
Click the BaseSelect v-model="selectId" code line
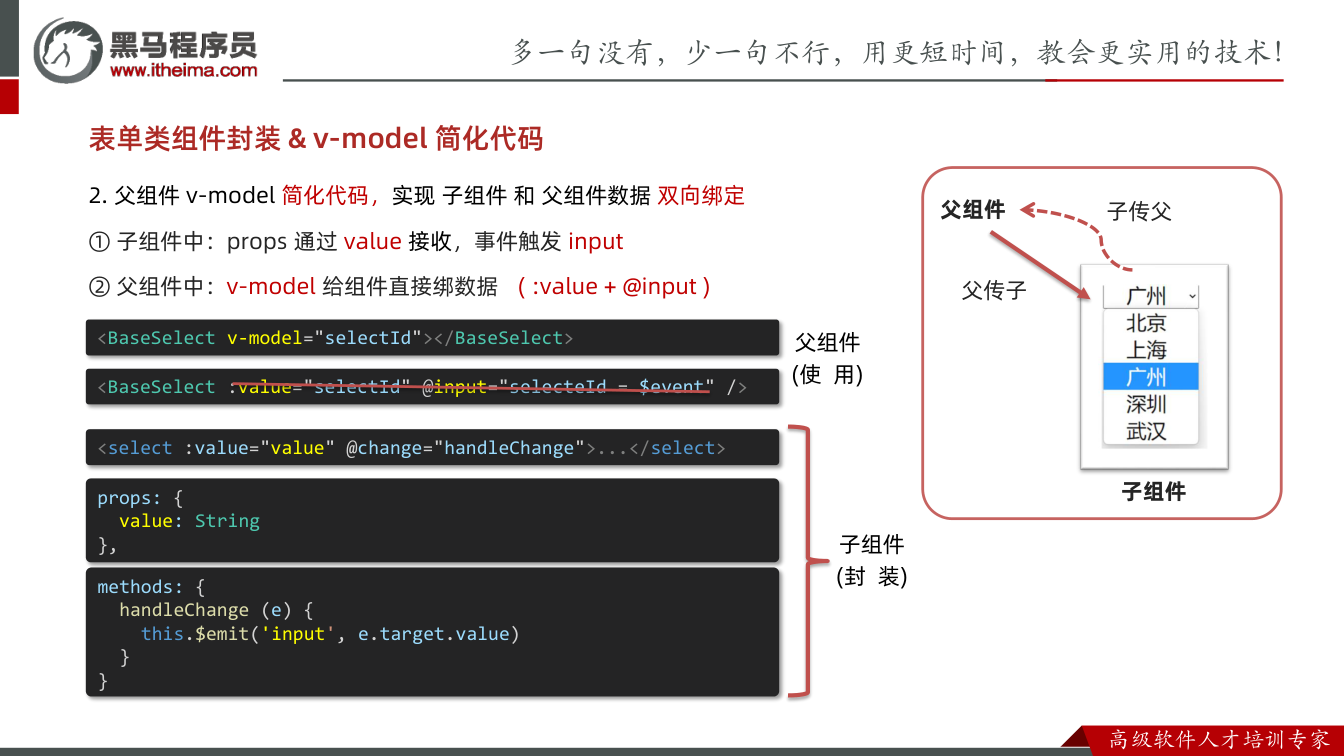point(432,338)
